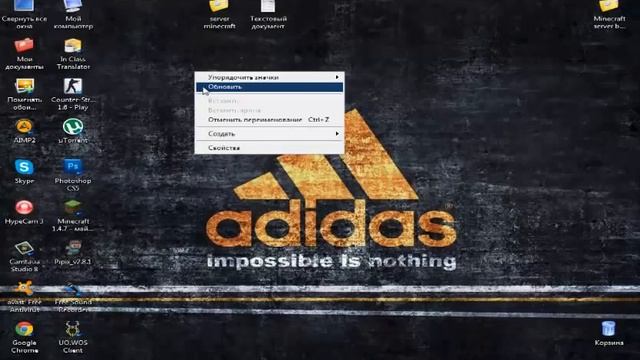Launch the Camtasia Studio 8 icon
The image size is (640, 360).
click(24, 248)
